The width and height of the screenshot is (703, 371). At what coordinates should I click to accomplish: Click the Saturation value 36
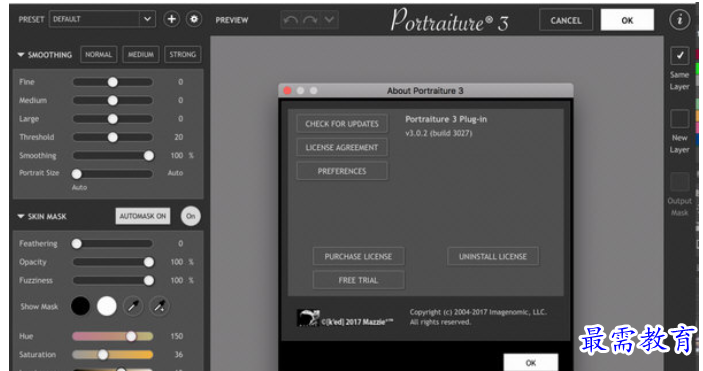coord(178,354)
